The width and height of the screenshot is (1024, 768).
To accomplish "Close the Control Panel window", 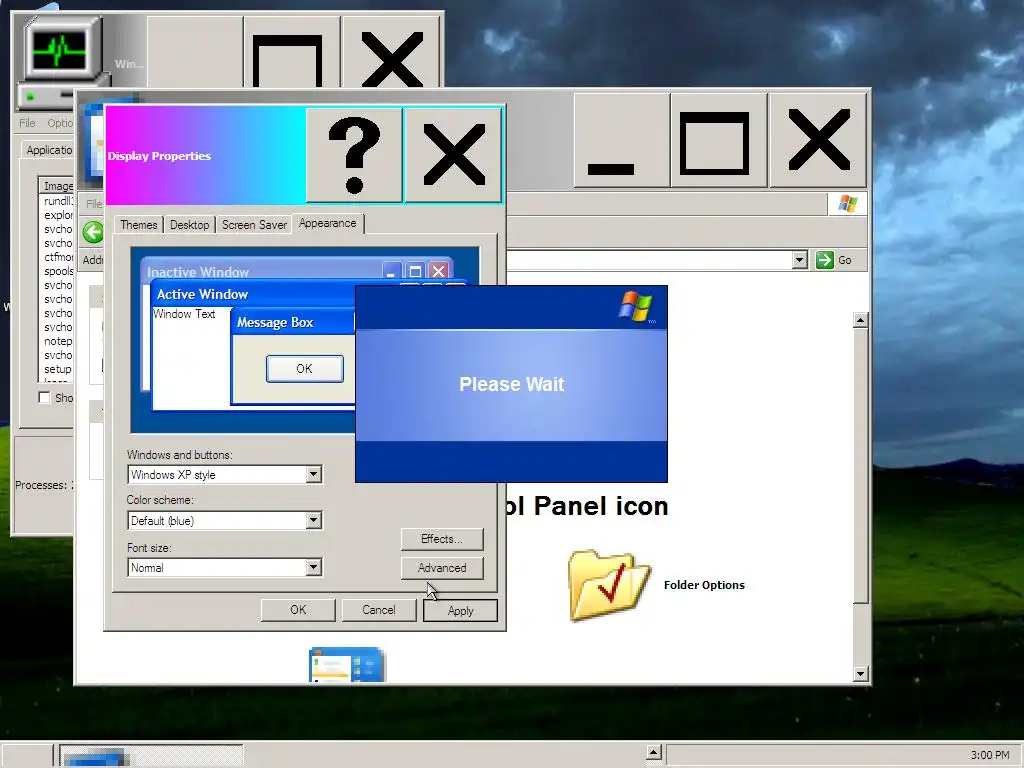I will tap(818, 140).
